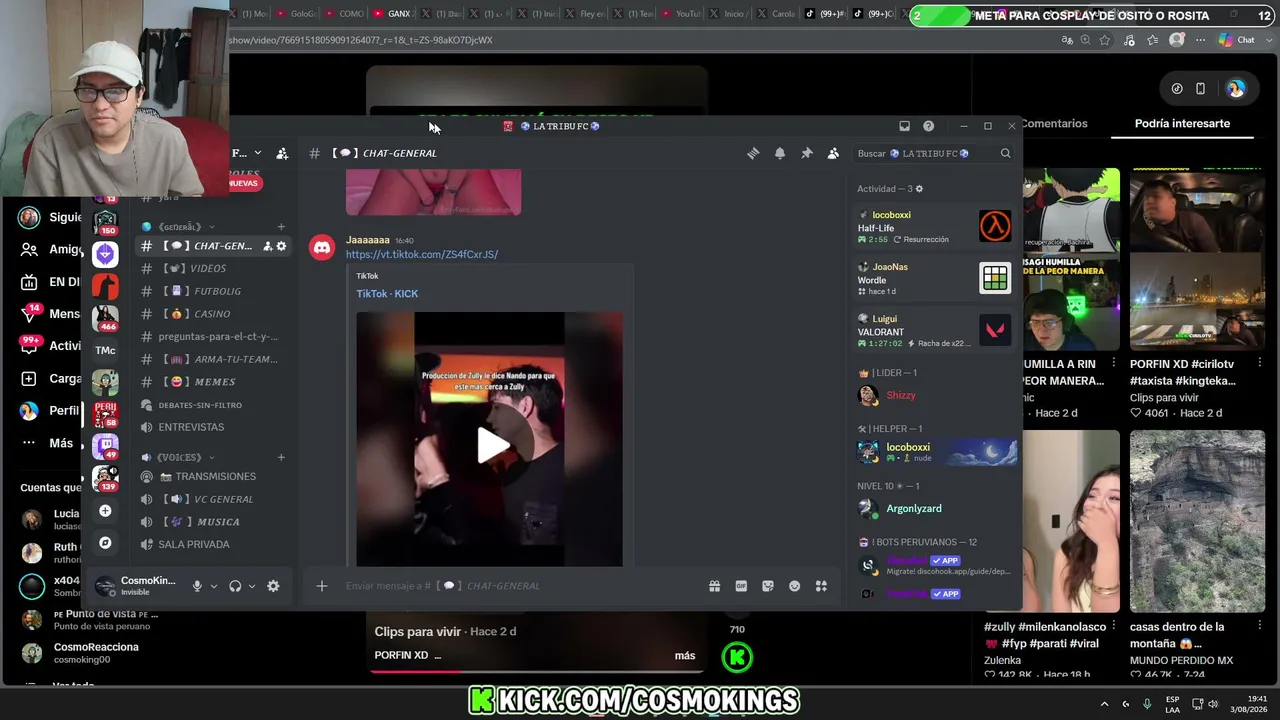Open Discord user settings gear
Viewport: 1280px width, 720px height.
(273, 586)
